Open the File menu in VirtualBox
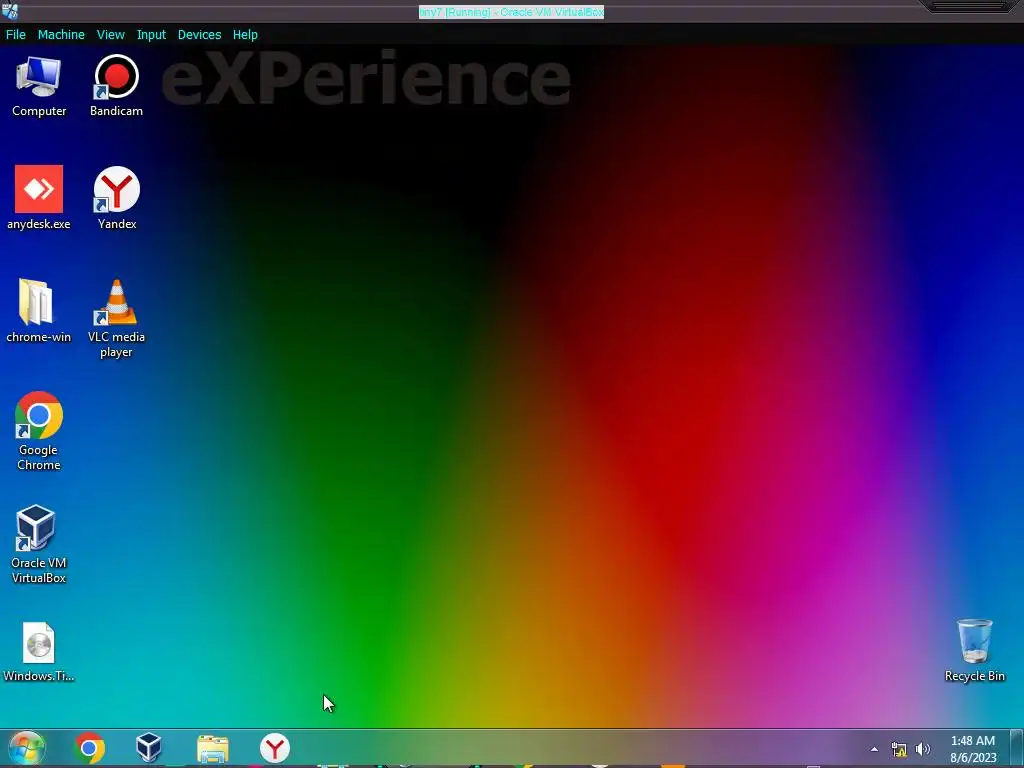The width and height of the screenshot is (1024, 768). tap(16, 35)
